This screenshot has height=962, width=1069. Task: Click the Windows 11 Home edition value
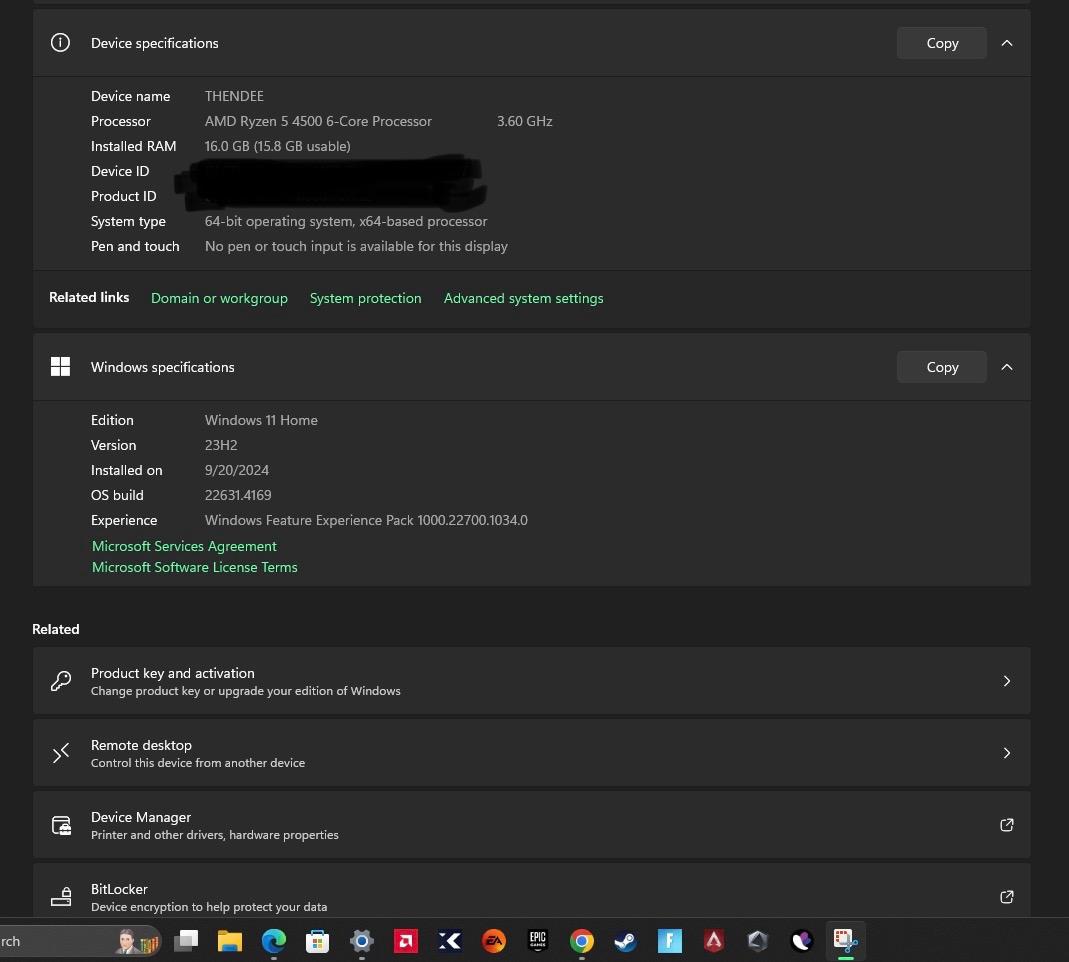(x=261, y=420)
